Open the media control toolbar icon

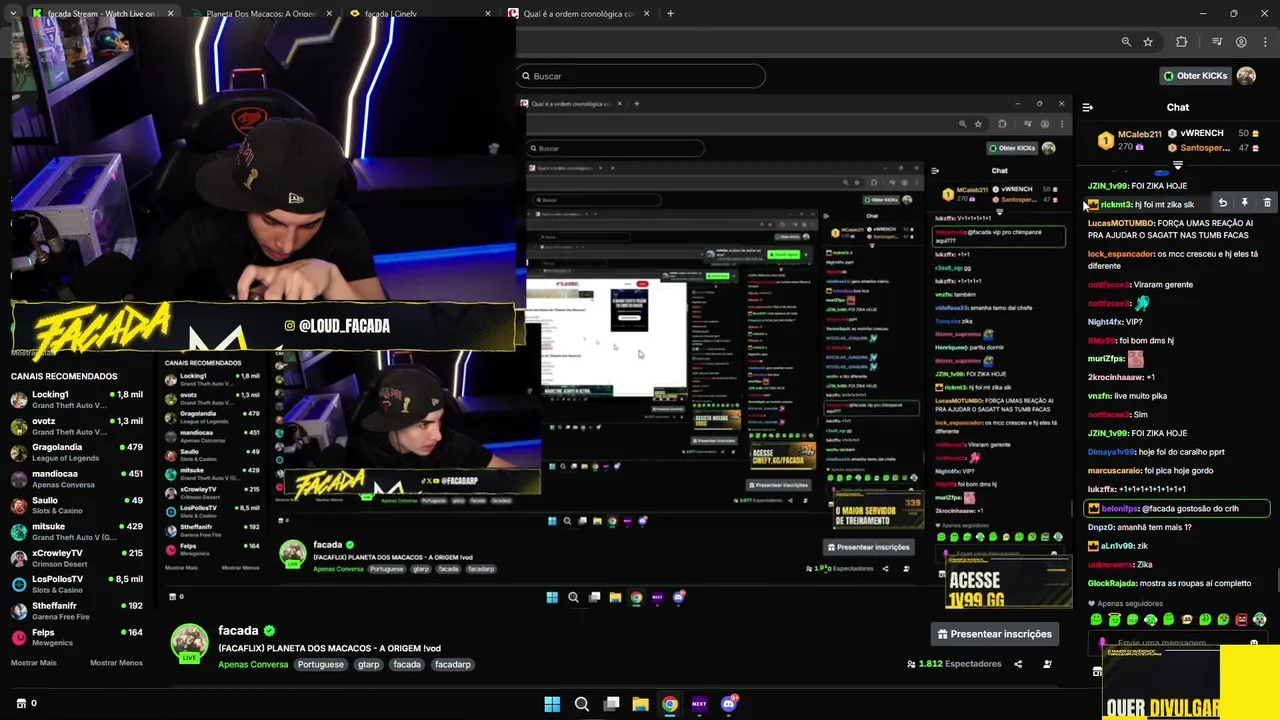click(x=1217, y=42)
